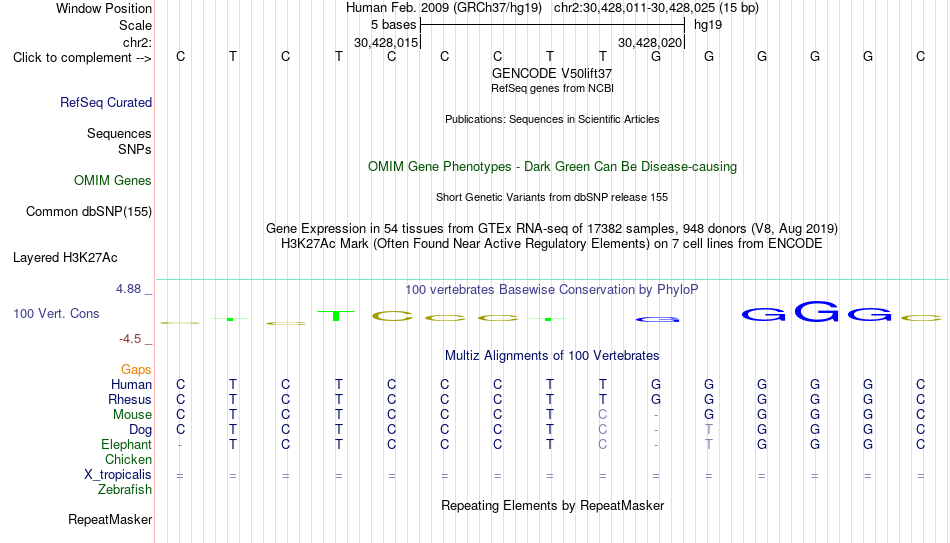Image resolution: width=950 pixels, height=543 pixels.
Task: Click the GTEx Gene Expression track title
Action: 552,228
